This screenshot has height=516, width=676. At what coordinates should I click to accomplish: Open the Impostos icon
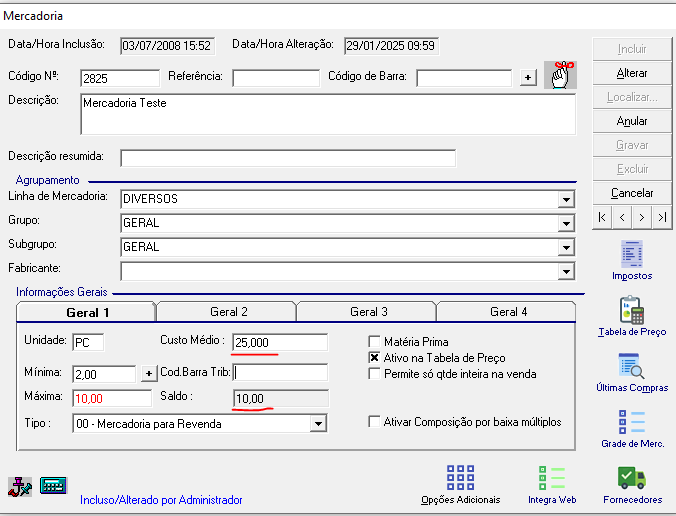tap(632, 254)
